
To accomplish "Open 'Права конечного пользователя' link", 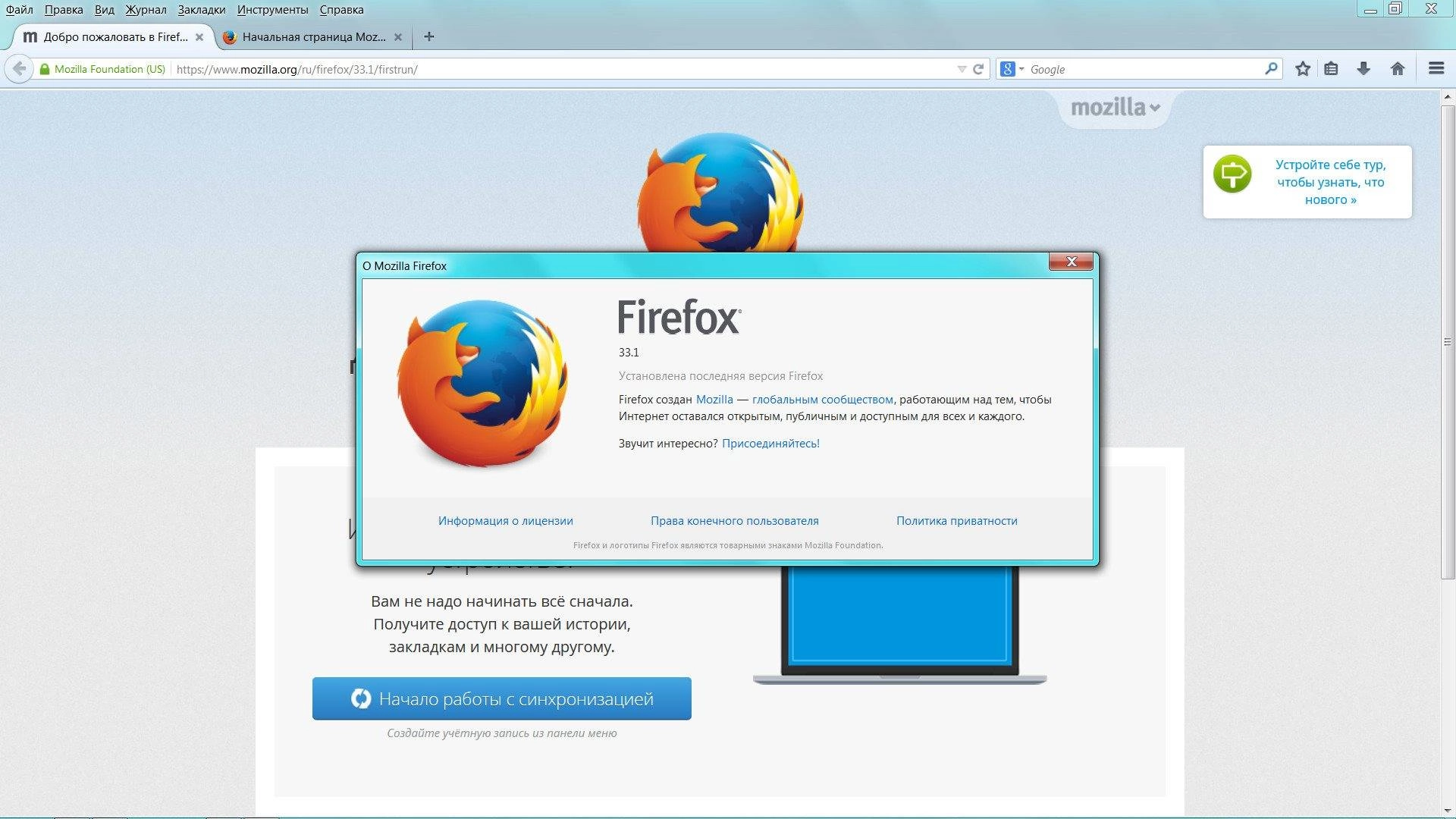I will (735, 521).
